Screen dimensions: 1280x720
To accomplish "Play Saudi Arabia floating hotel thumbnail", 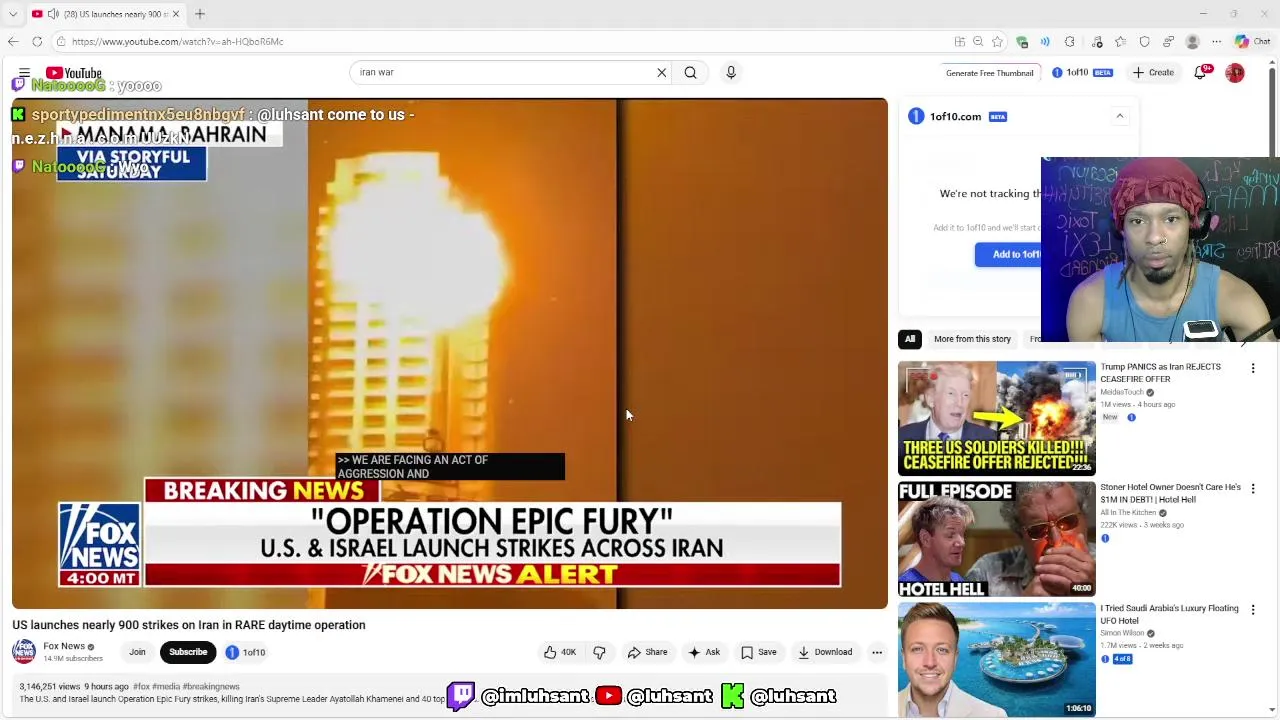I will coord(996,660).
